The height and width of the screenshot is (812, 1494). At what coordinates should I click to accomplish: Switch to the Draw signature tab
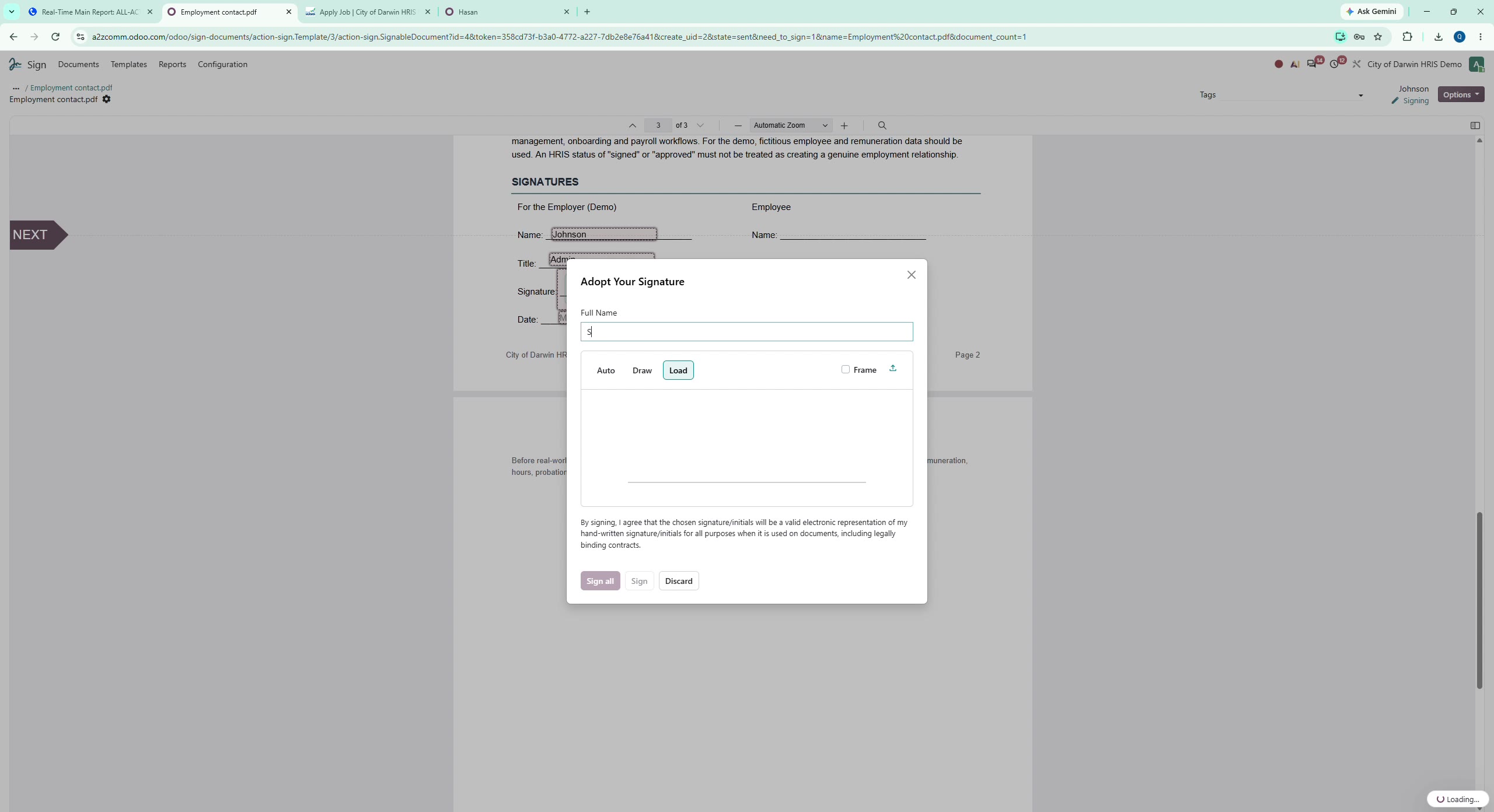(x=642, y=370)
